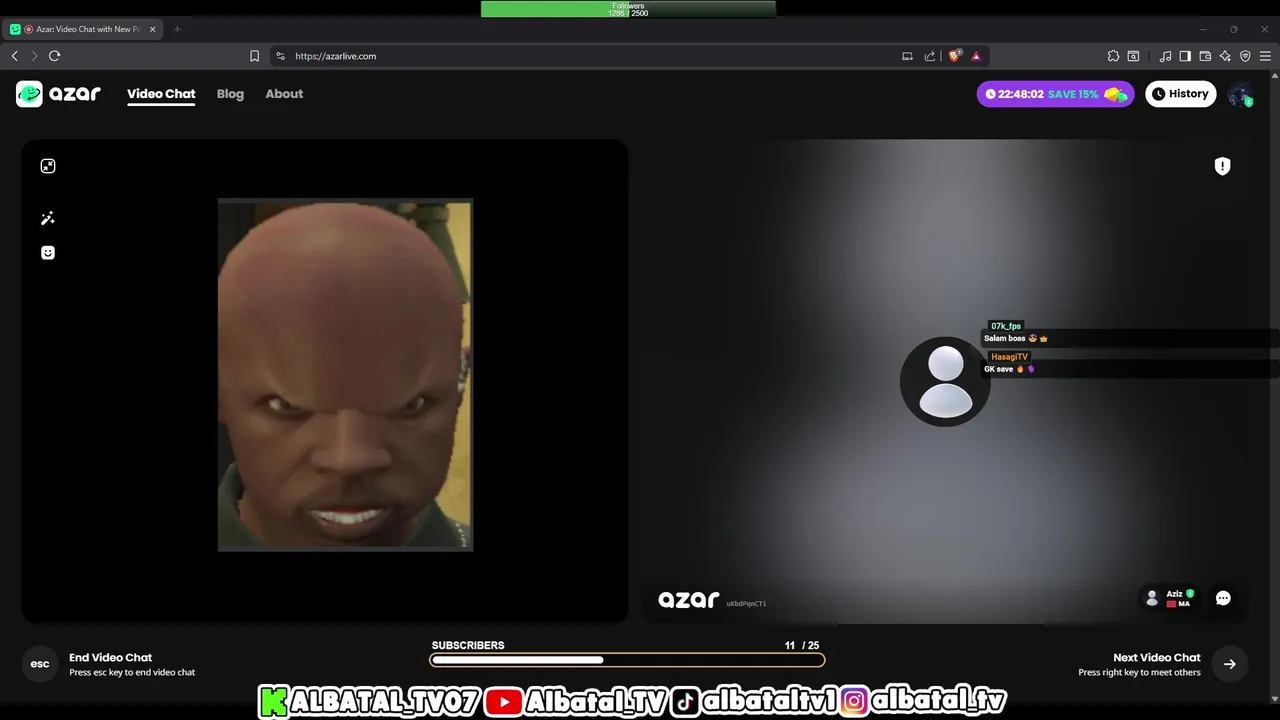Click the tab search icon in toolbar

click(x=1133, y=56)
